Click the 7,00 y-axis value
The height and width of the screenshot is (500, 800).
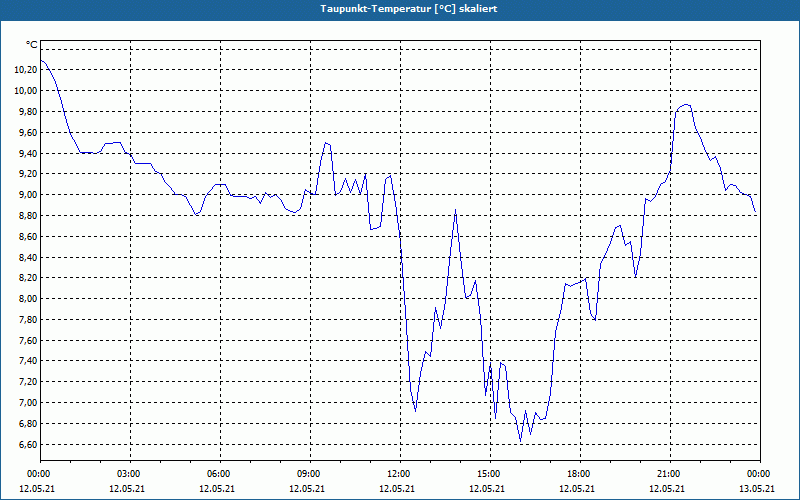(x=28, y=403)
